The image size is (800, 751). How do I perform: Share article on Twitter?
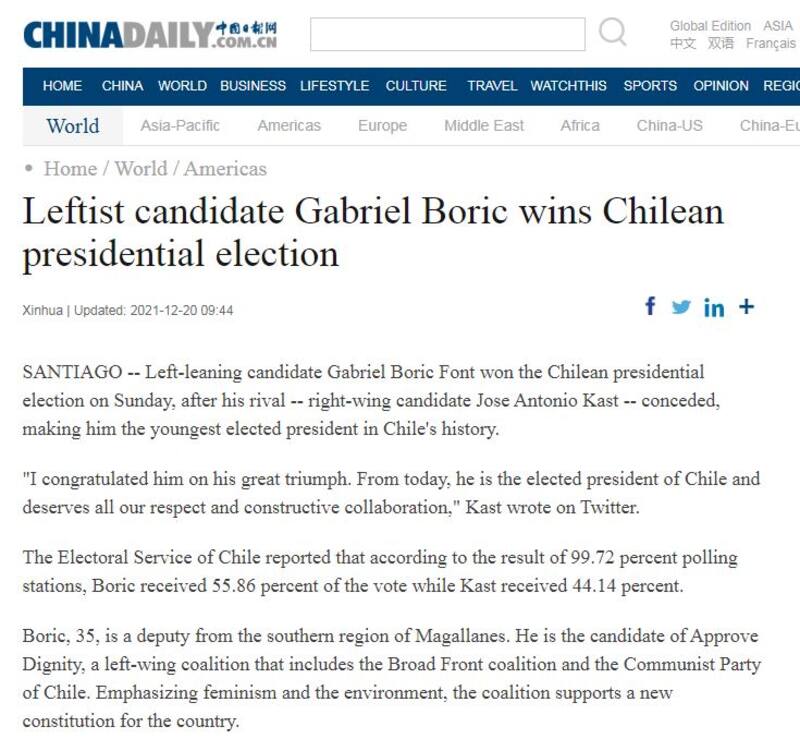tap(681, 307)
